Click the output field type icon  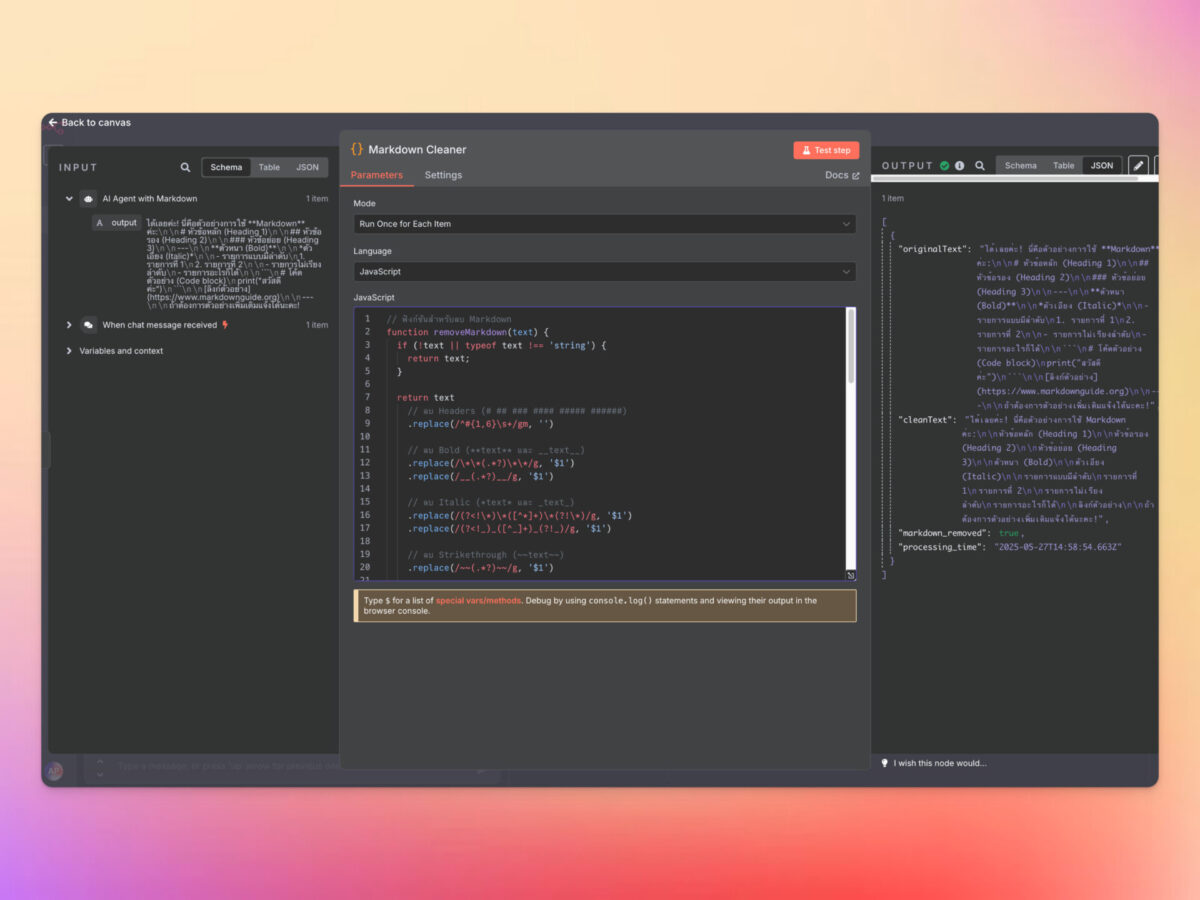click(99, 223)
